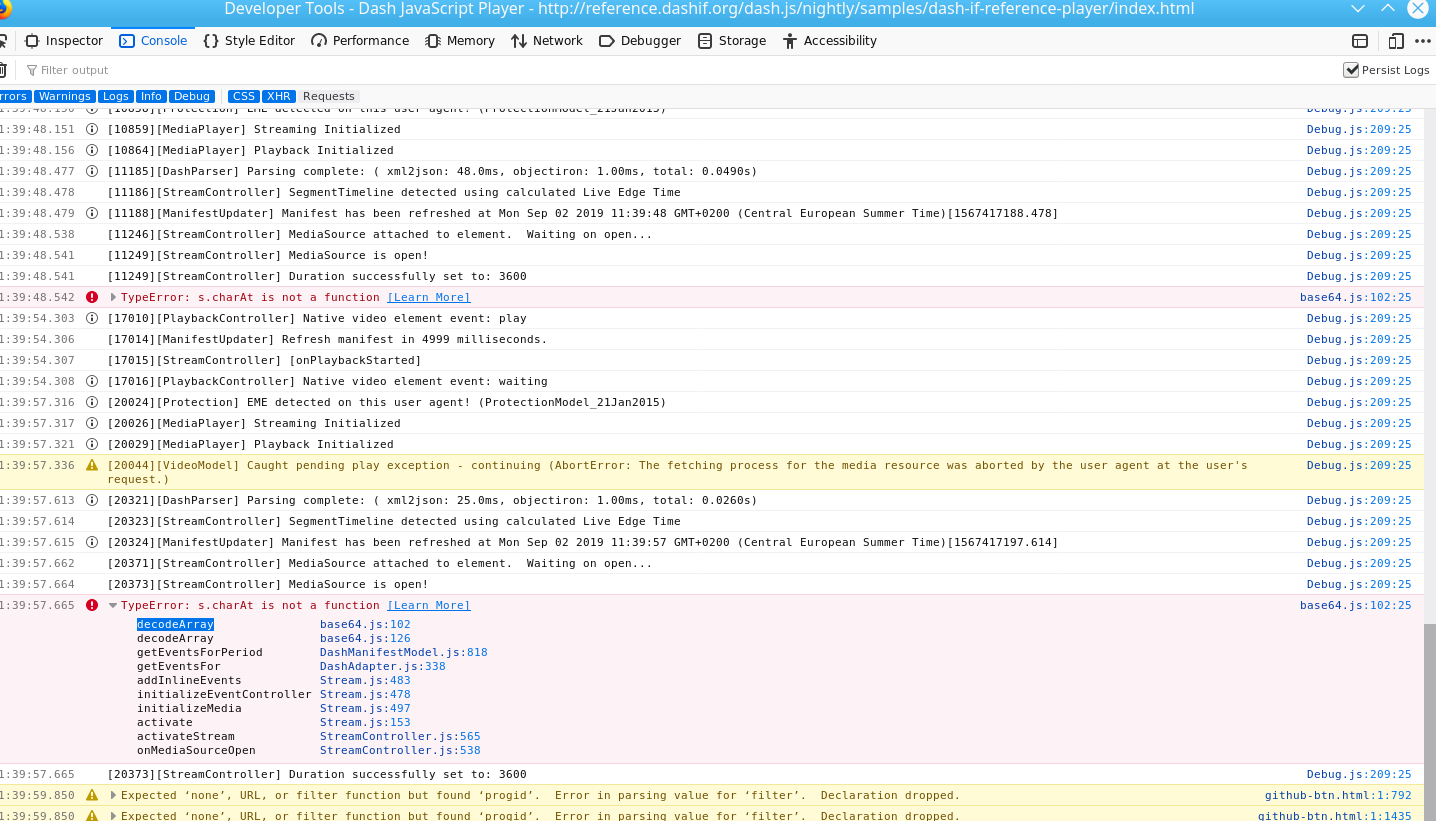Open the DashManifestModel.js:818 source link
1436x821 pixels.
404,653
